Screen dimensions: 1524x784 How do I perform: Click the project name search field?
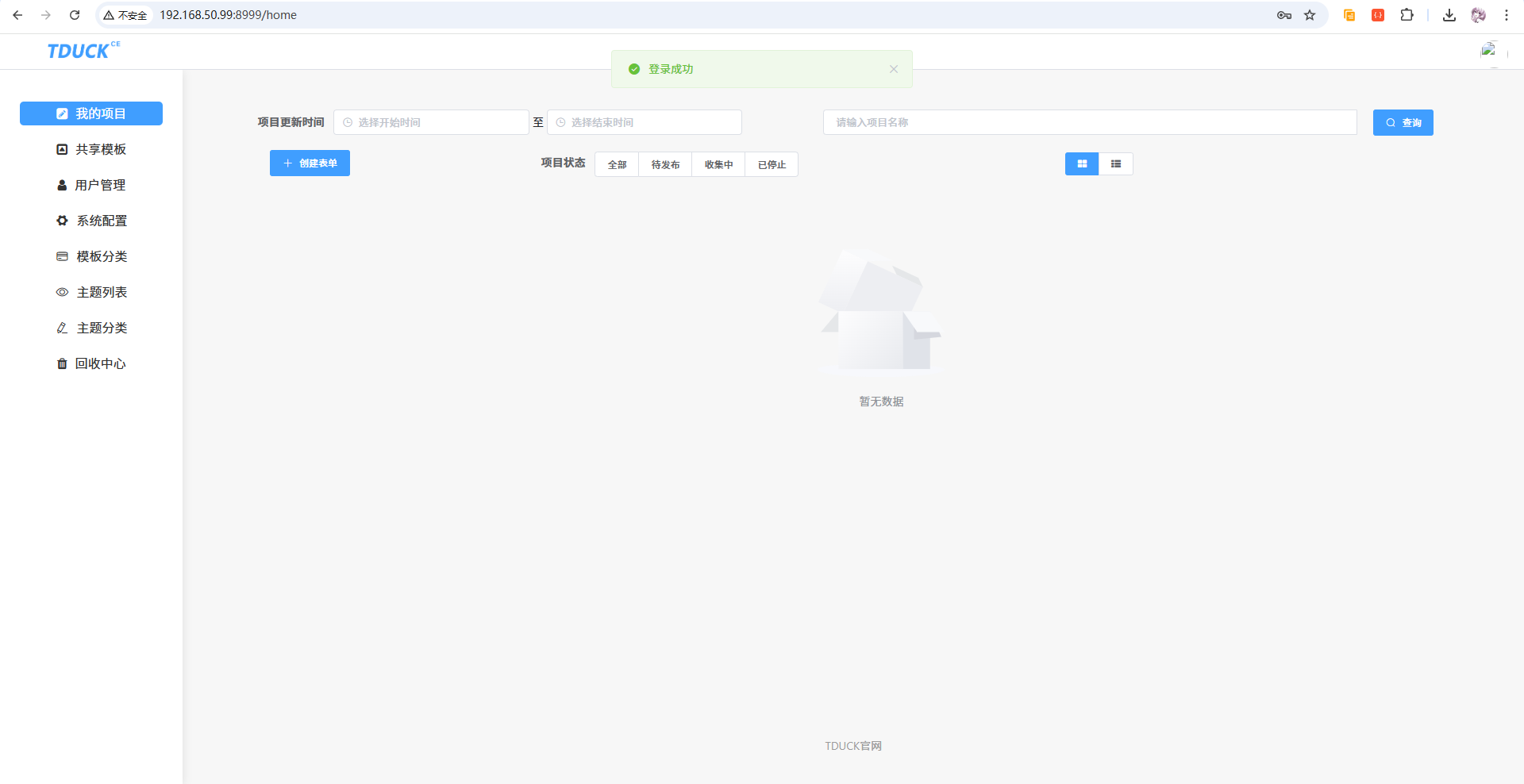point(1089,122)
